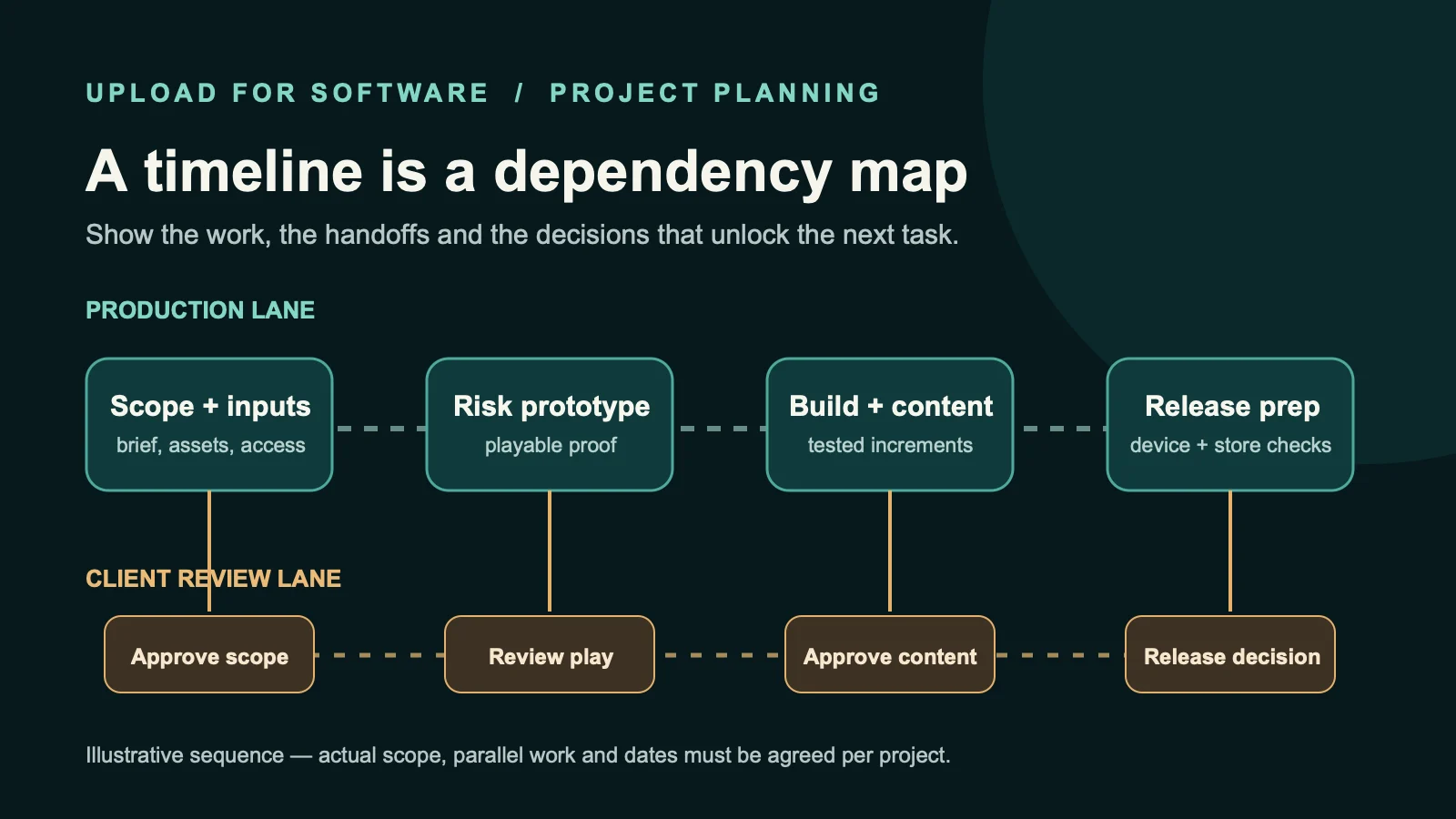Click the "playable proof" caption
The width and height of the screenshot is (1456, 819).
tap(551, 445)
